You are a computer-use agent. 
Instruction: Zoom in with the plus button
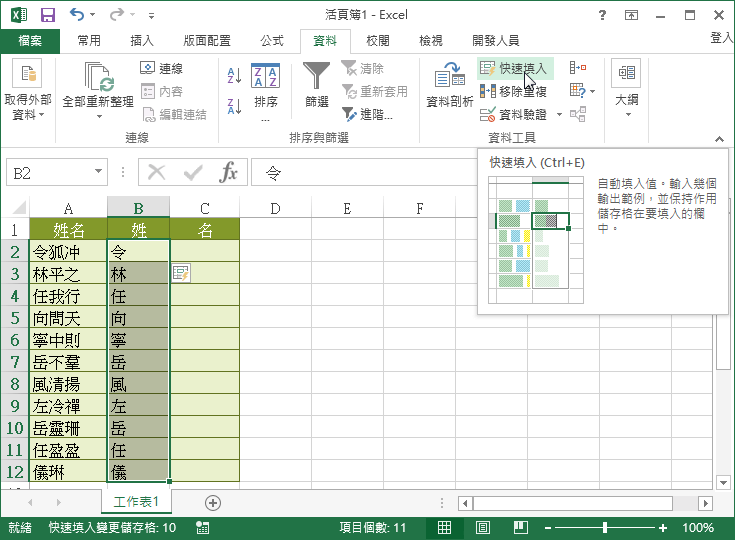(663, 528)
